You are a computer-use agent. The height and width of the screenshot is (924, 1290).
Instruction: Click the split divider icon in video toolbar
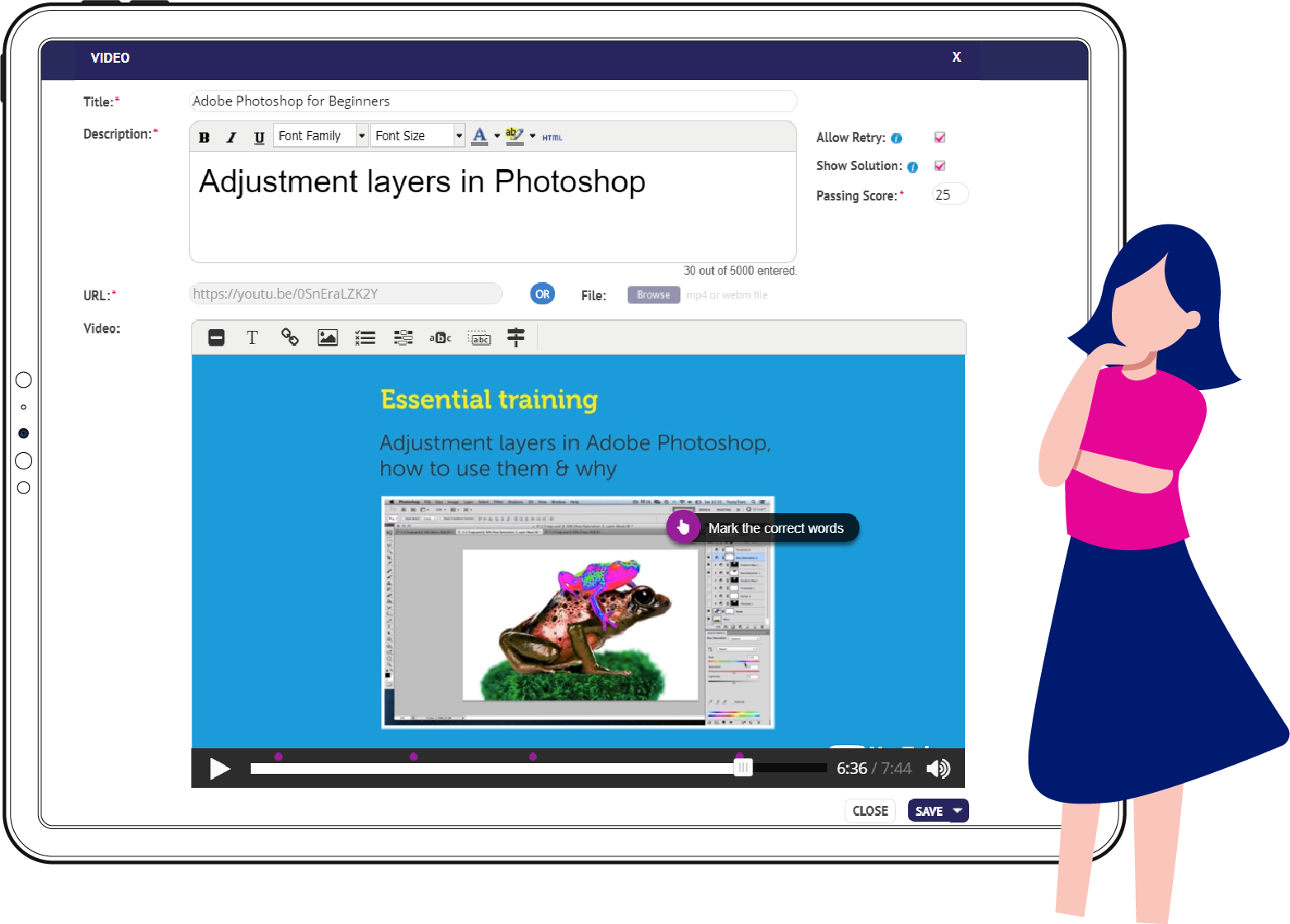(x=516, y=337)
